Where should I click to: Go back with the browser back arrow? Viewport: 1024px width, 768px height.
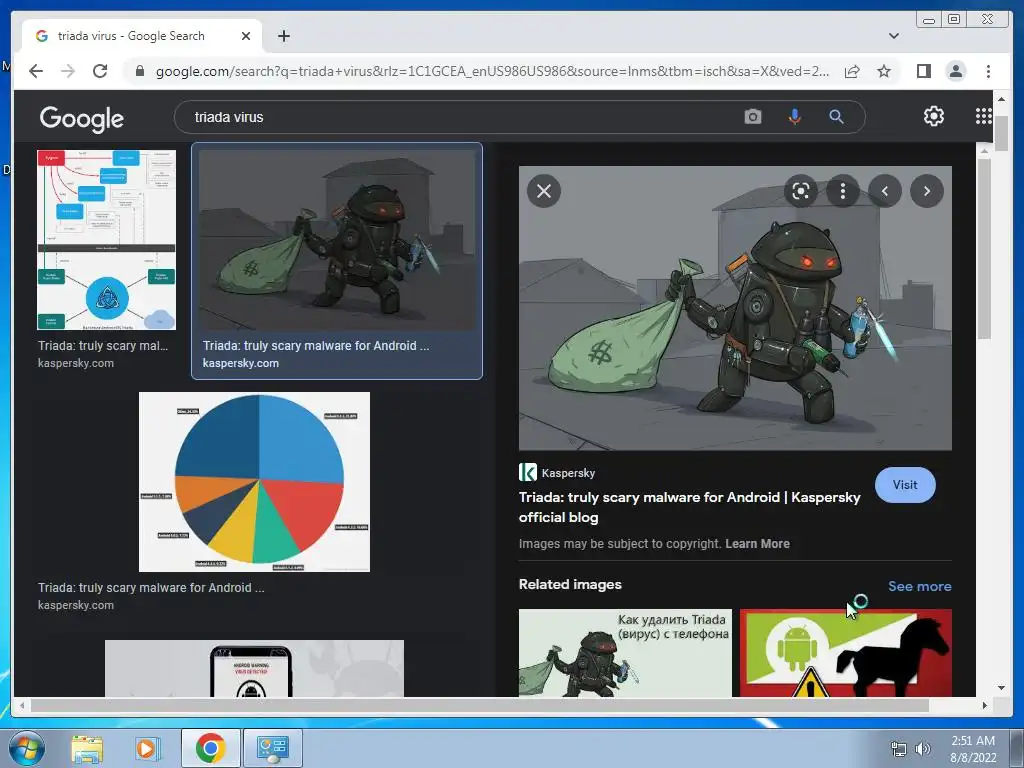pos(36,71)
